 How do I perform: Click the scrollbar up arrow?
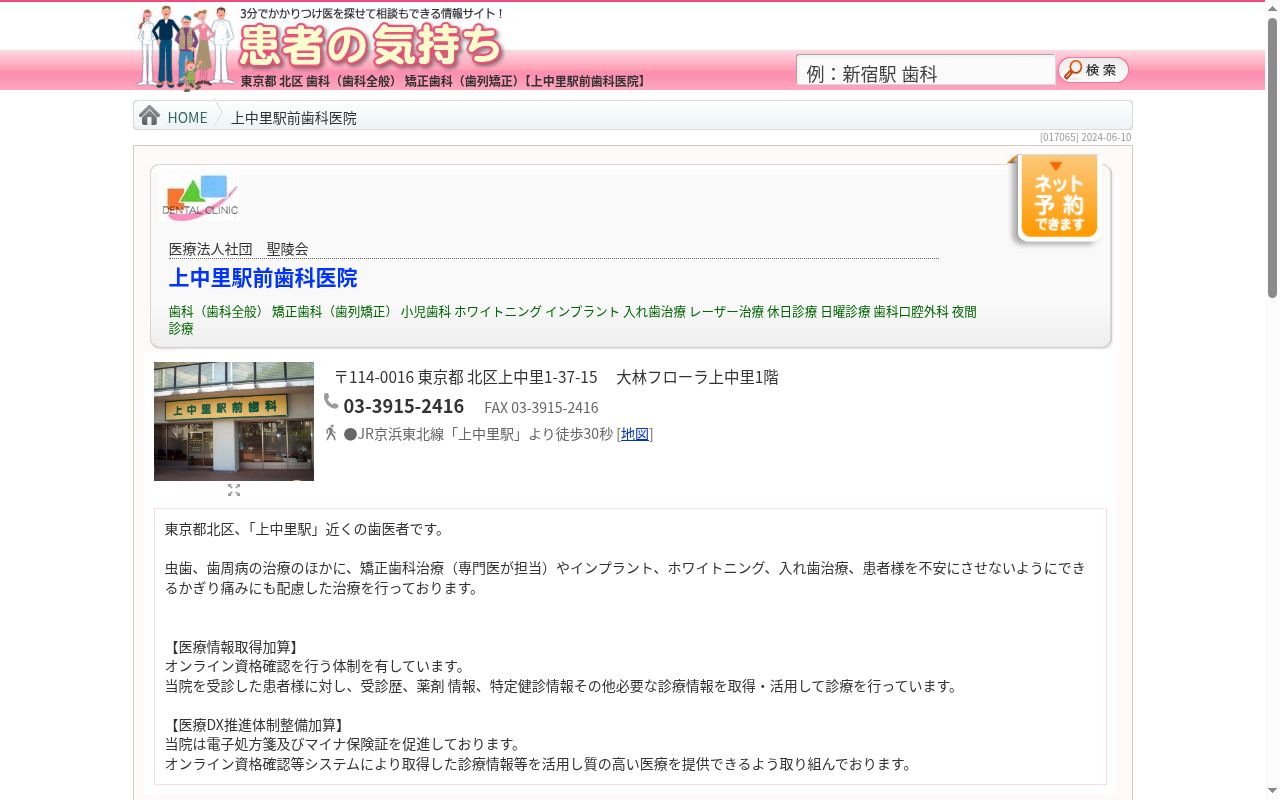[1272, 8]
